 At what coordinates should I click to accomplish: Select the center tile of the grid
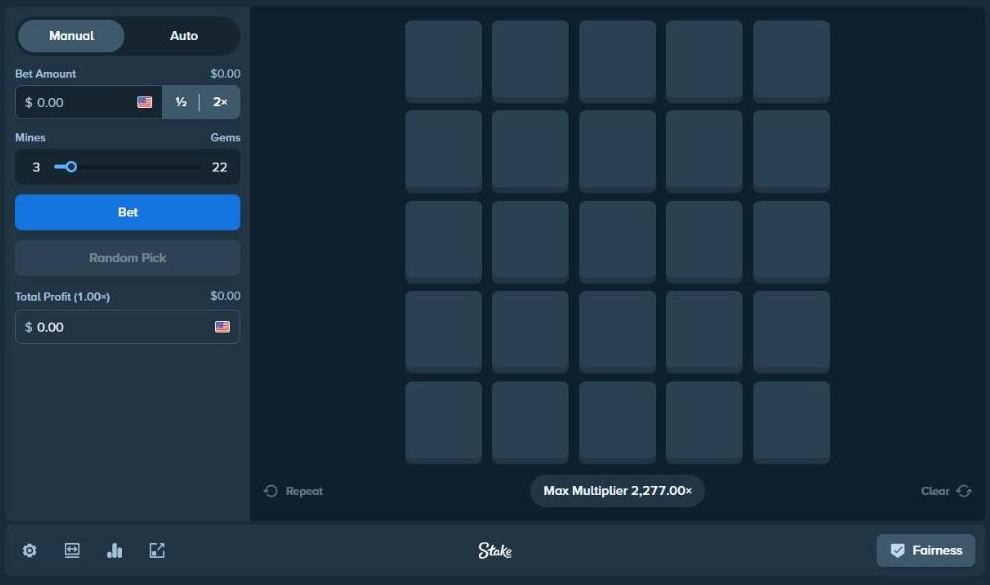tap(617, 242)
